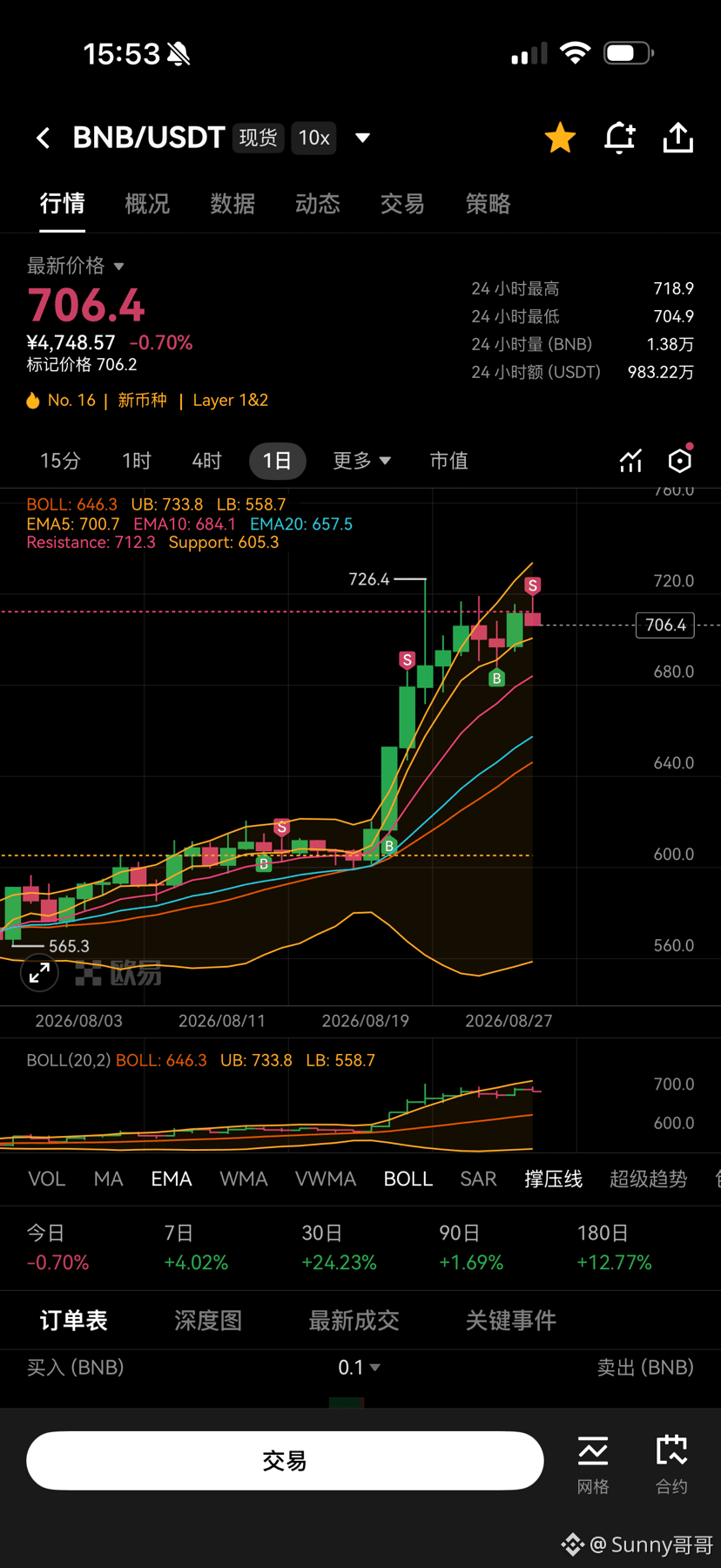
Task: Toggle the 超级趋势 indicator
Action: pos(649,1179)
